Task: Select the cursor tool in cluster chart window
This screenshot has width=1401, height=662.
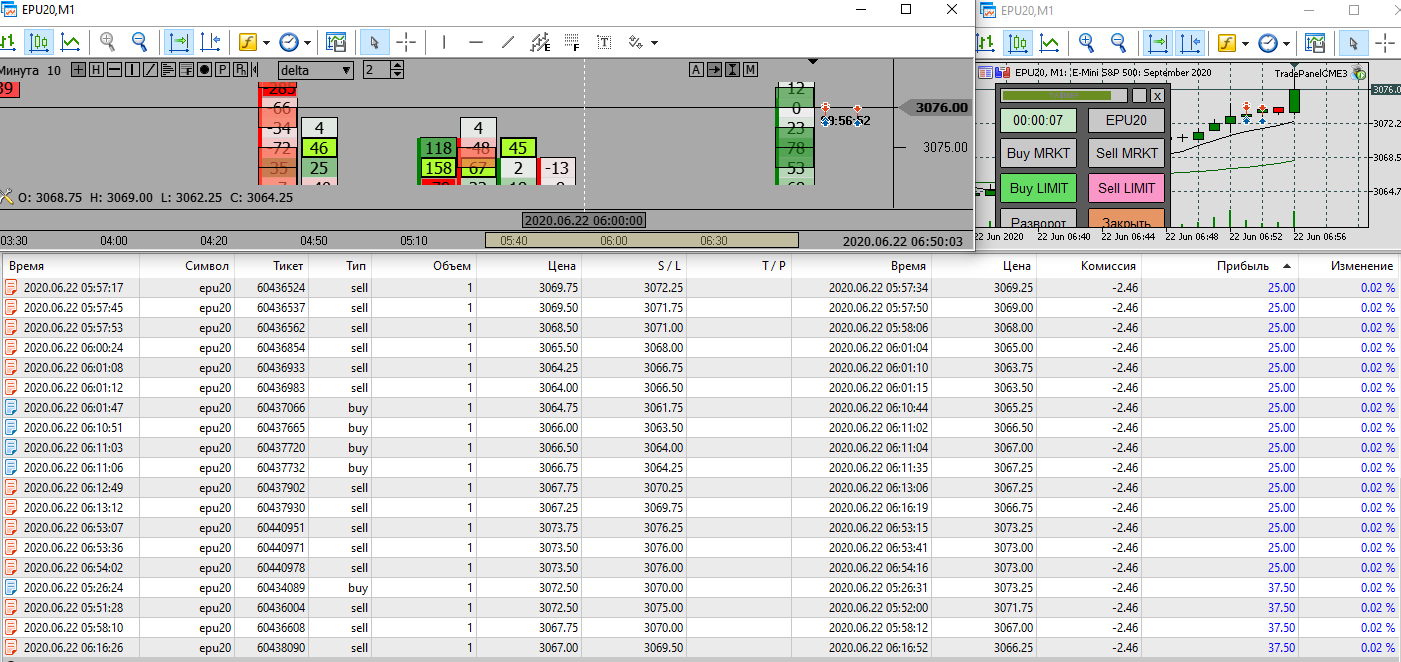Action: (x=375, y=42)
